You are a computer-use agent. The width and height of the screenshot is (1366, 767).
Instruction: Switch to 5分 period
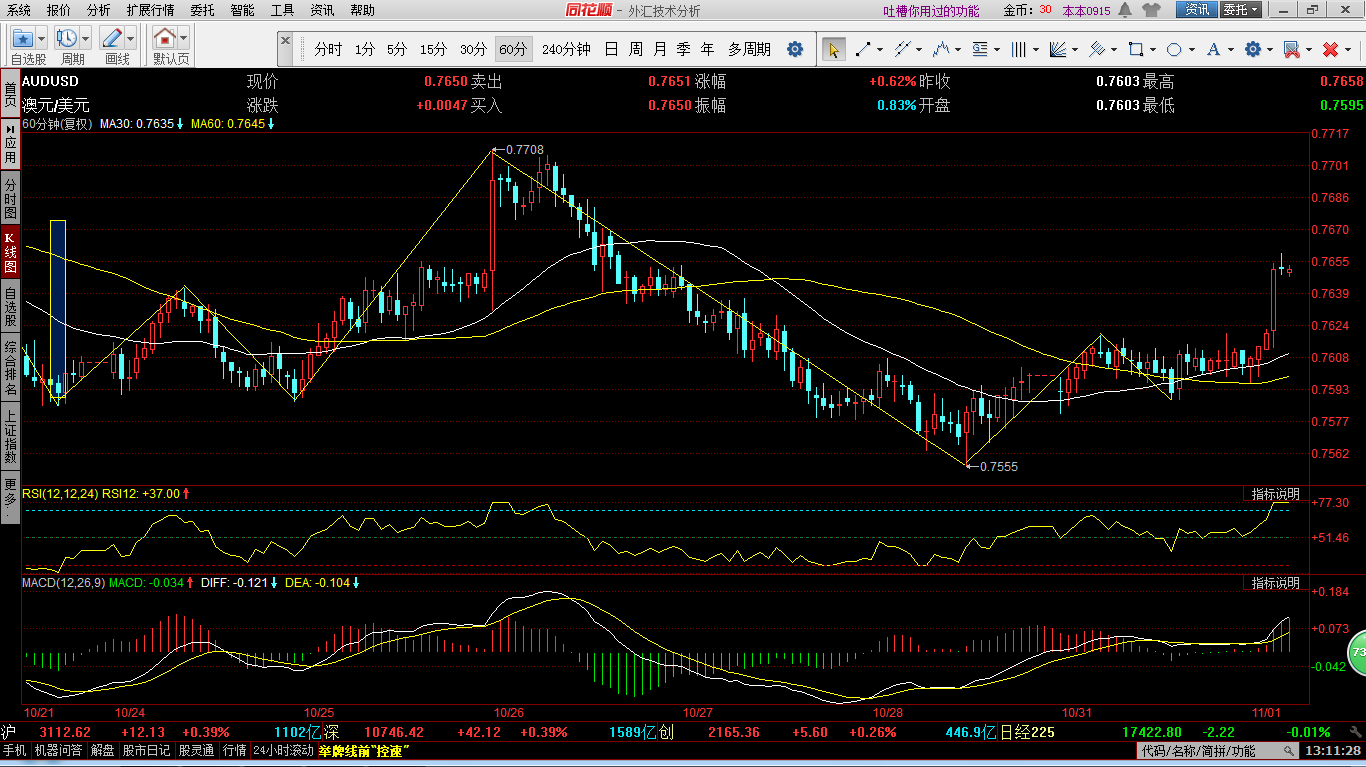[x=397, y=49]
